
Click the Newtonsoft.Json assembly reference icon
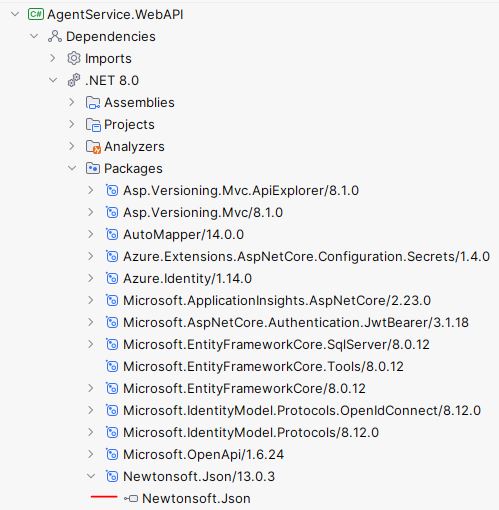[131, 498]
